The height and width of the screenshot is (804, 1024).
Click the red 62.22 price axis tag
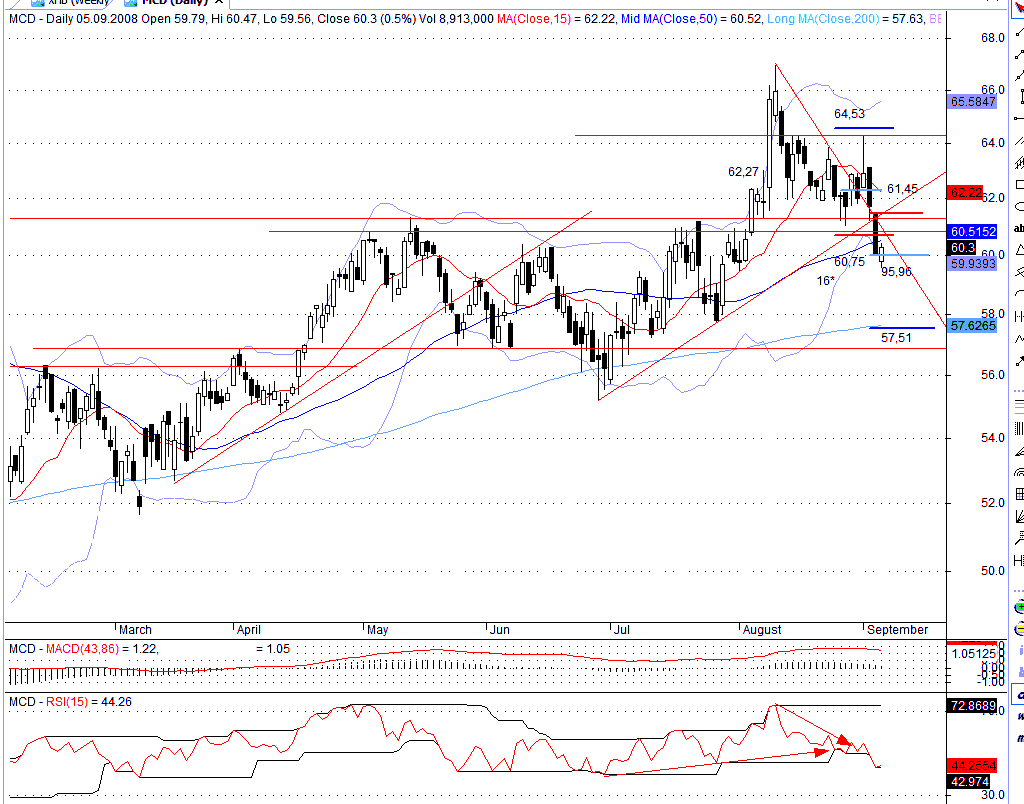pos(965,193)
